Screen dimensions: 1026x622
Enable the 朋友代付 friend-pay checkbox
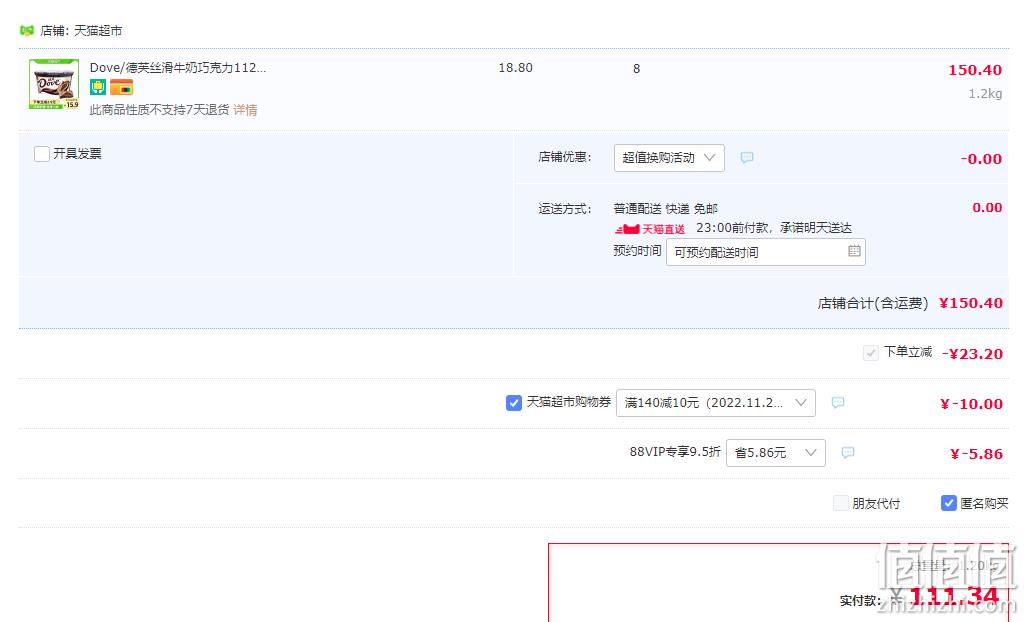coord(841,503)
